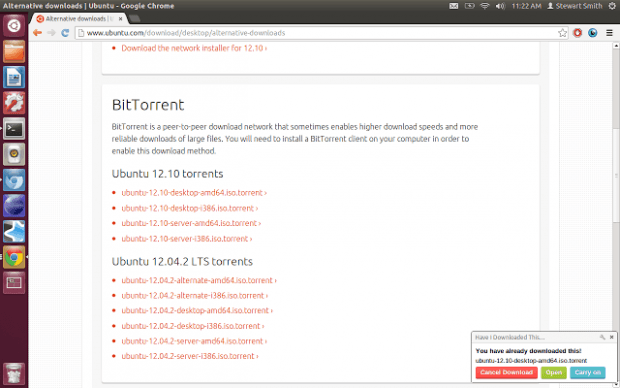620x388 pixels.
Task: Open the Stewart Smith user menu
Action: [575, 6]
